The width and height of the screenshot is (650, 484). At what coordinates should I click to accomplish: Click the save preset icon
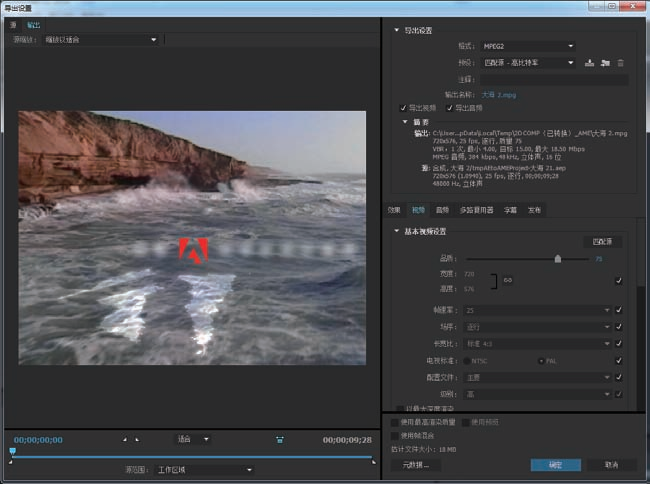click(590, 62)
